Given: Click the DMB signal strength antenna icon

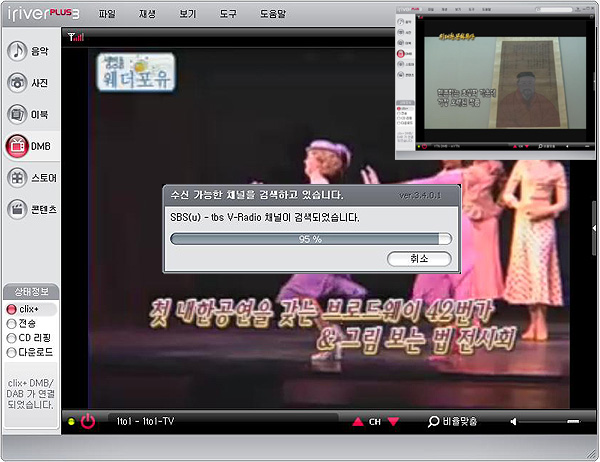Looking at the screenshot, I should [x=76, y=37].
